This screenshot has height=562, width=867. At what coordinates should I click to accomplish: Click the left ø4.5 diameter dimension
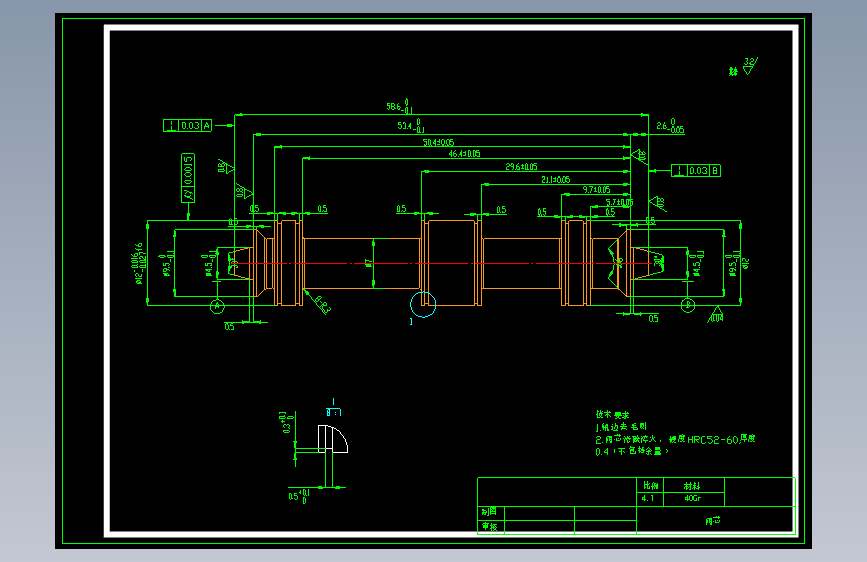tap(210, 265)
